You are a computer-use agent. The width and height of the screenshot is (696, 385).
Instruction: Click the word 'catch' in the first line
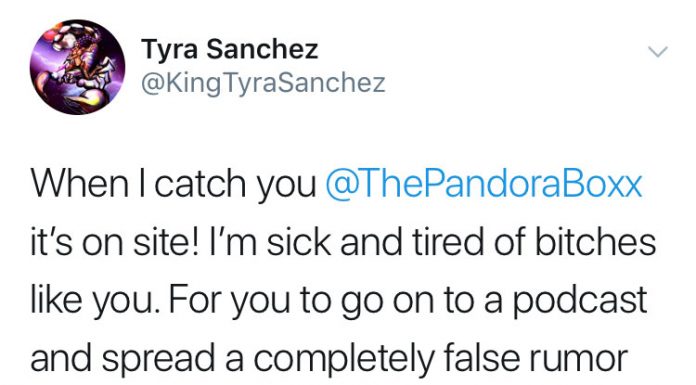(x=200, y=184)
